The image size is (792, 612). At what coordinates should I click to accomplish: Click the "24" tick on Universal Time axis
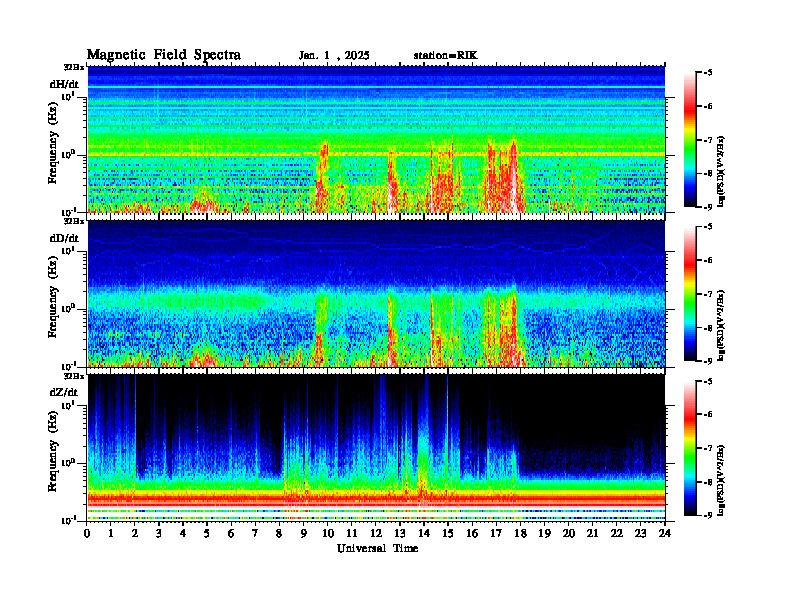click(665, 533)
